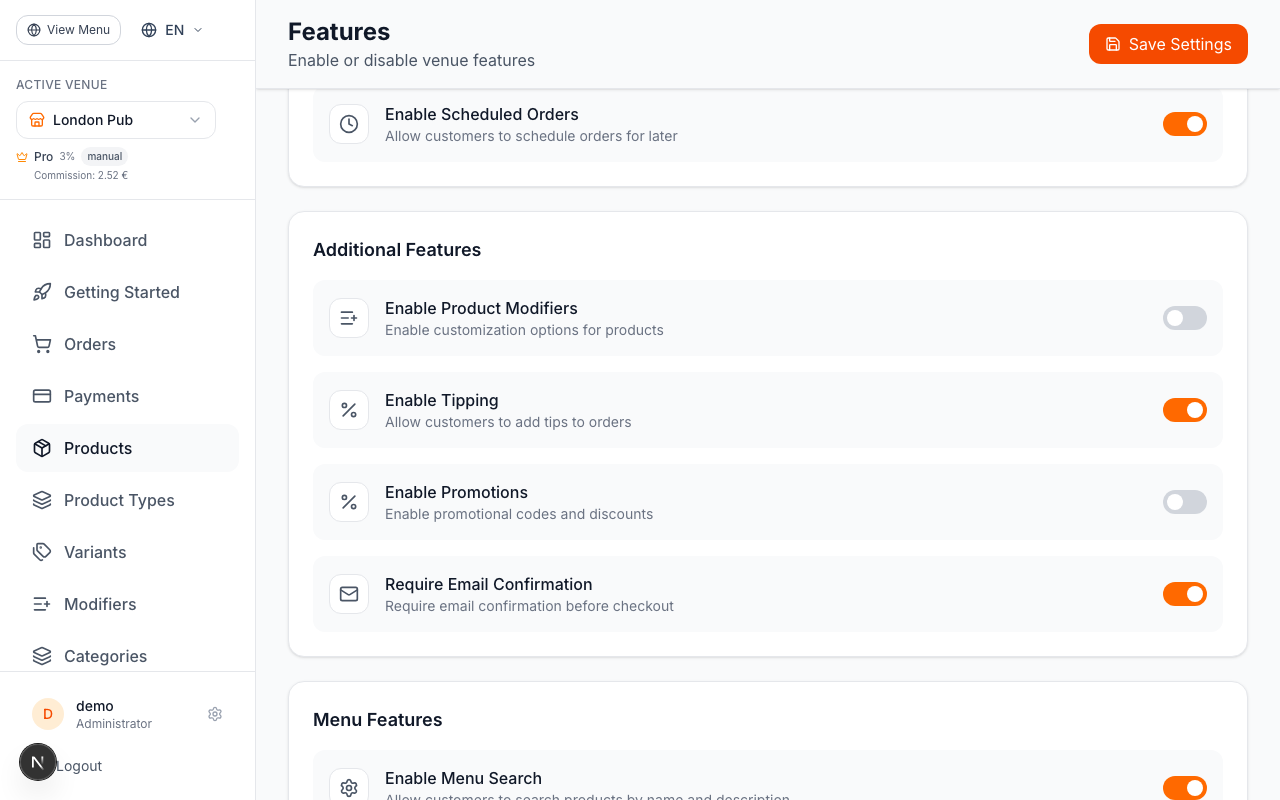Go to Product Types in the sidebar
The width and height of the screenshot is (1280, 800).
click(x=119, y=500)
